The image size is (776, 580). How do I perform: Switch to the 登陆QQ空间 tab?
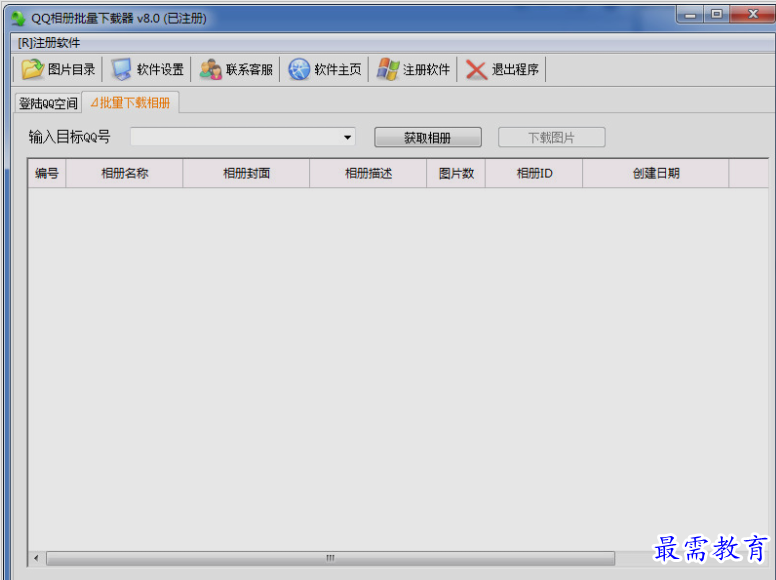pyautogui.click(x=48, y=103)
